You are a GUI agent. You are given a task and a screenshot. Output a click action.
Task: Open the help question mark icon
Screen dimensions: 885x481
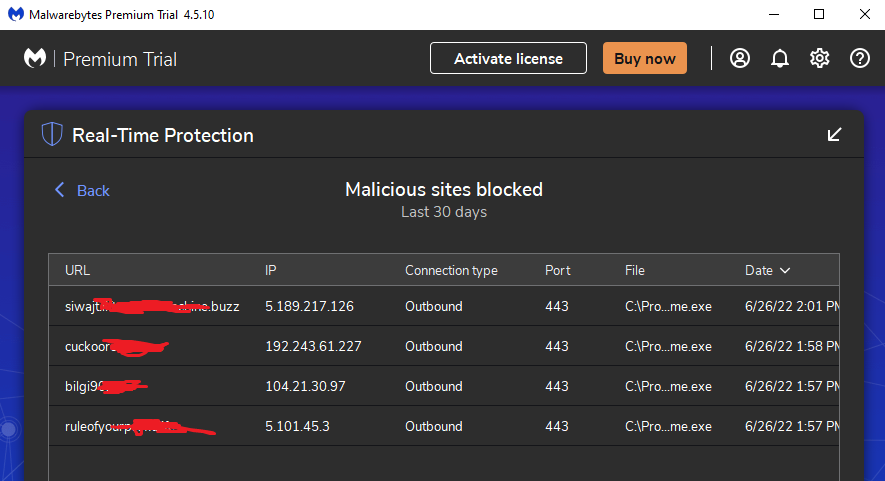[x=860, y=58]
